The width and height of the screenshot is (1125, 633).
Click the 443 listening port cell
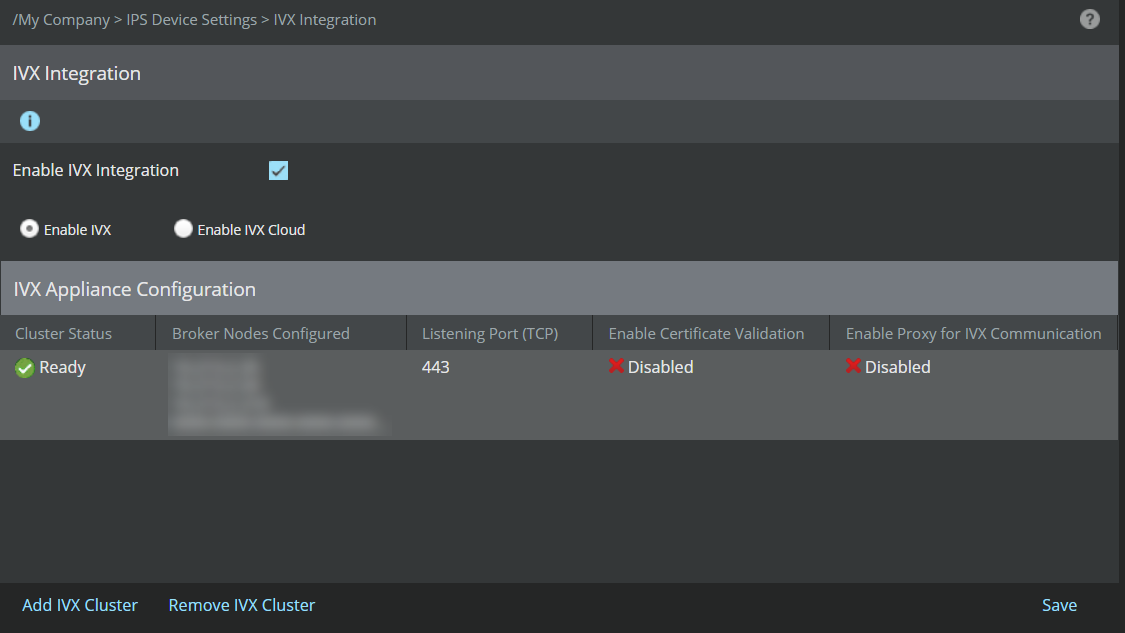(x=436, y=367)
